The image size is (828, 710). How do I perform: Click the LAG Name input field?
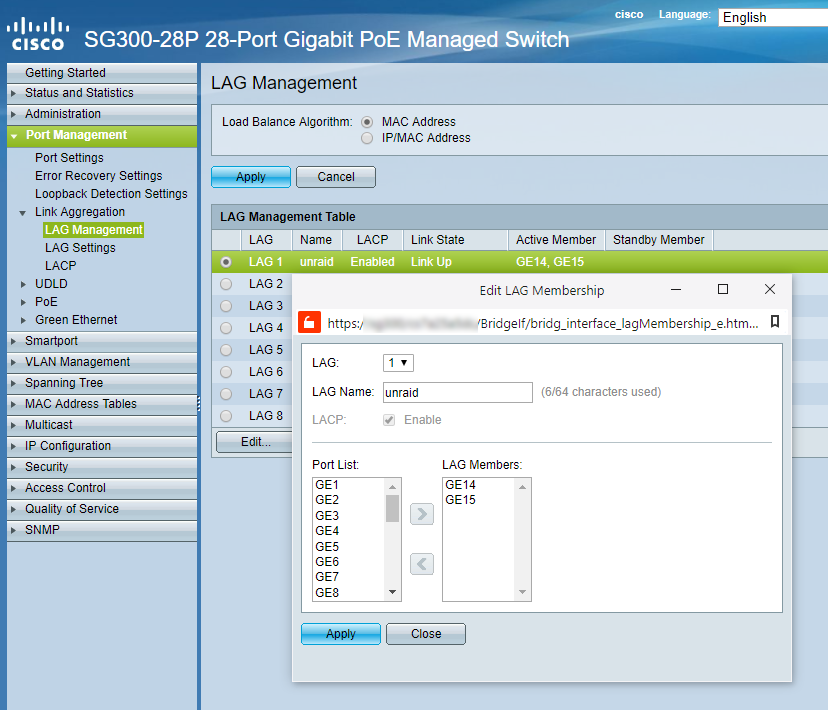458,392
